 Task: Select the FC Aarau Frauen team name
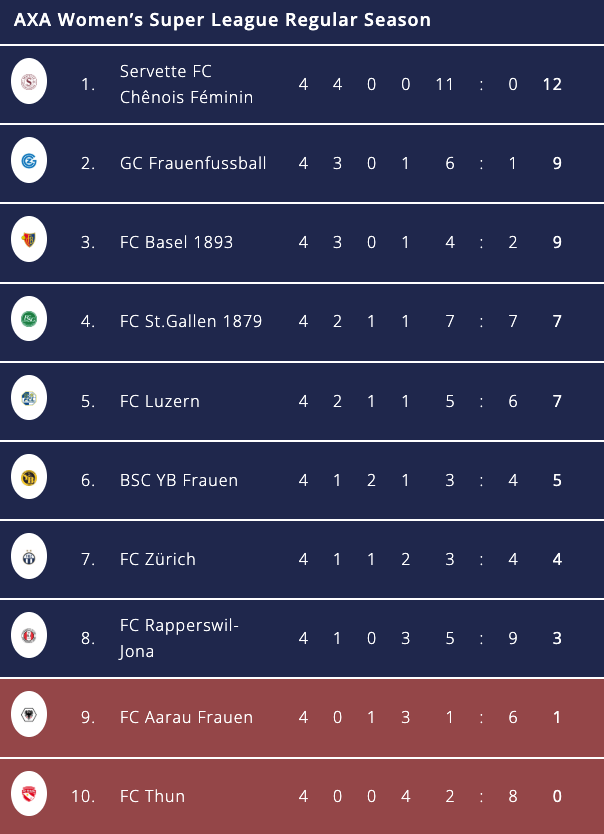(186, 717)
